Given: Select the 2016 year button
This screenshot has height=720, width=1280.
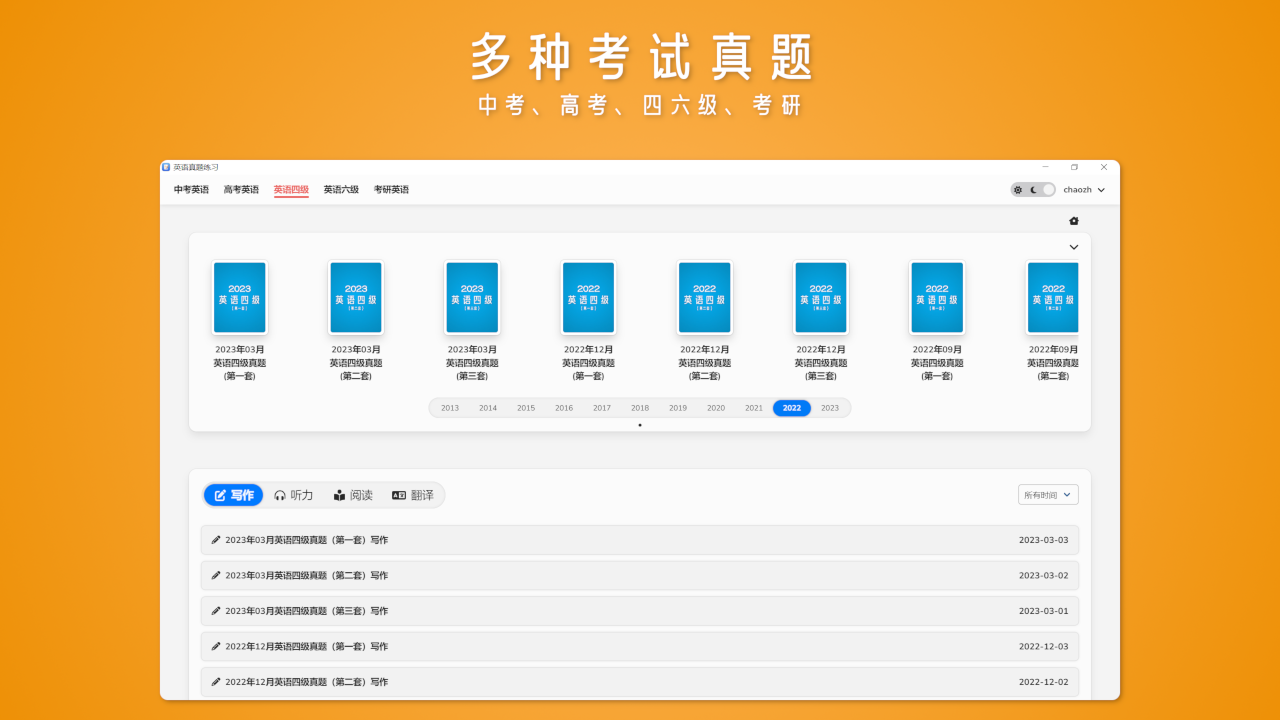Looking at the screenshot, I should pos(563,407).
